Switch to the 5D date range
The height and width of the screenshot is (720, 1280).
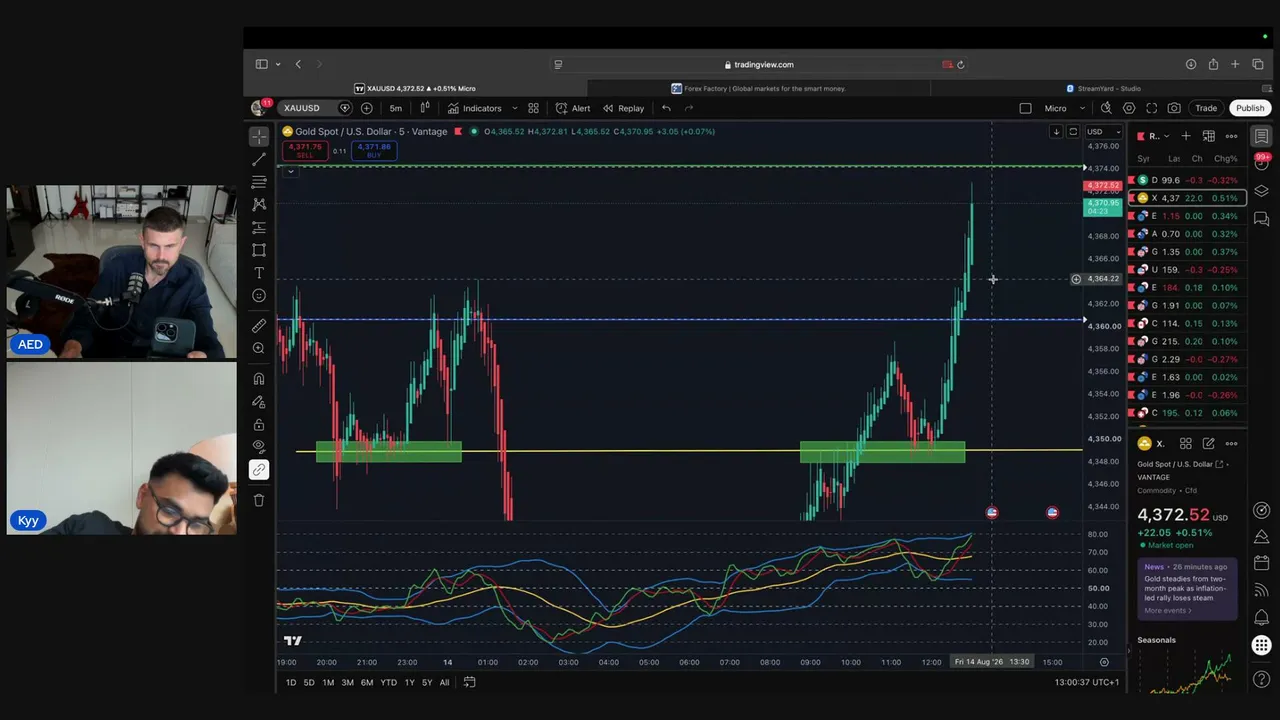[309, 682]
